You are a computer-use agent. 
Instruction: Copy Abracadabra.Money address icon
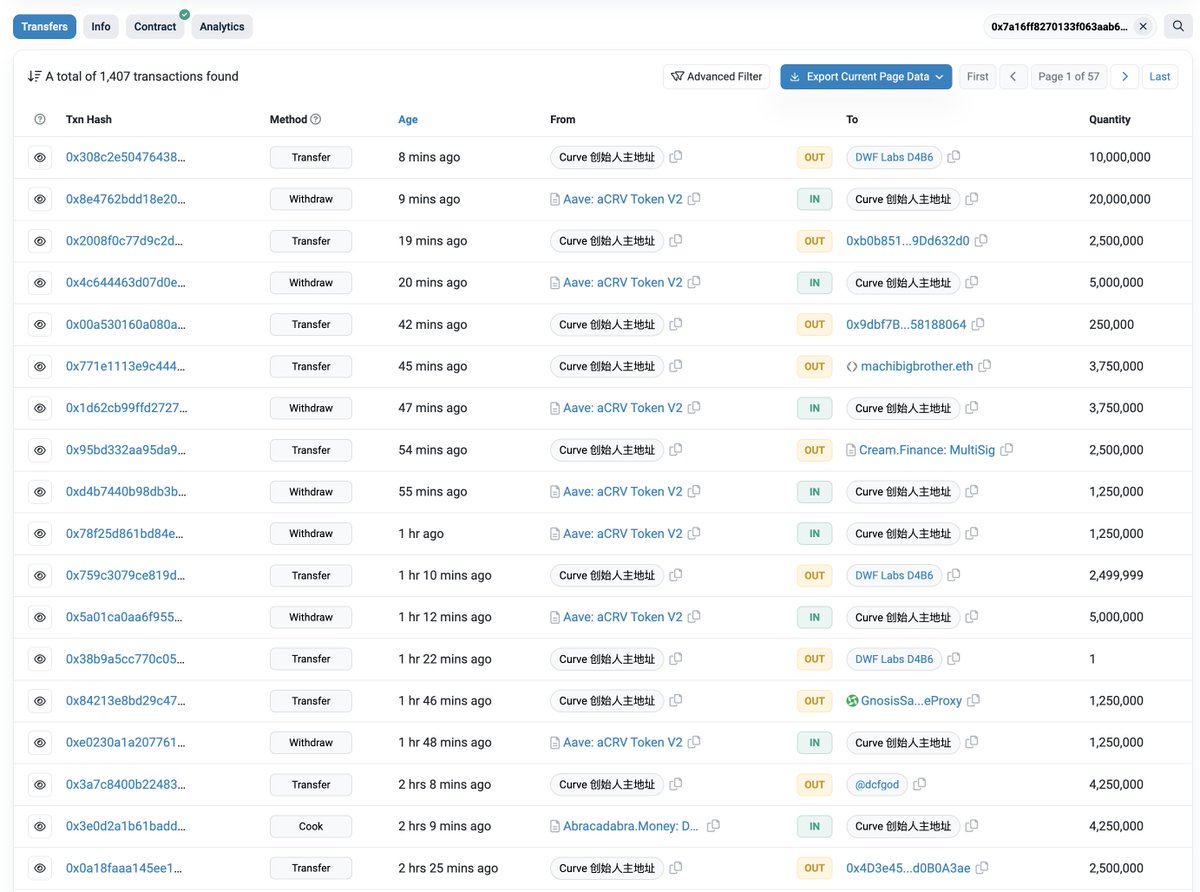pyautogui.click(x=713, y=826)
